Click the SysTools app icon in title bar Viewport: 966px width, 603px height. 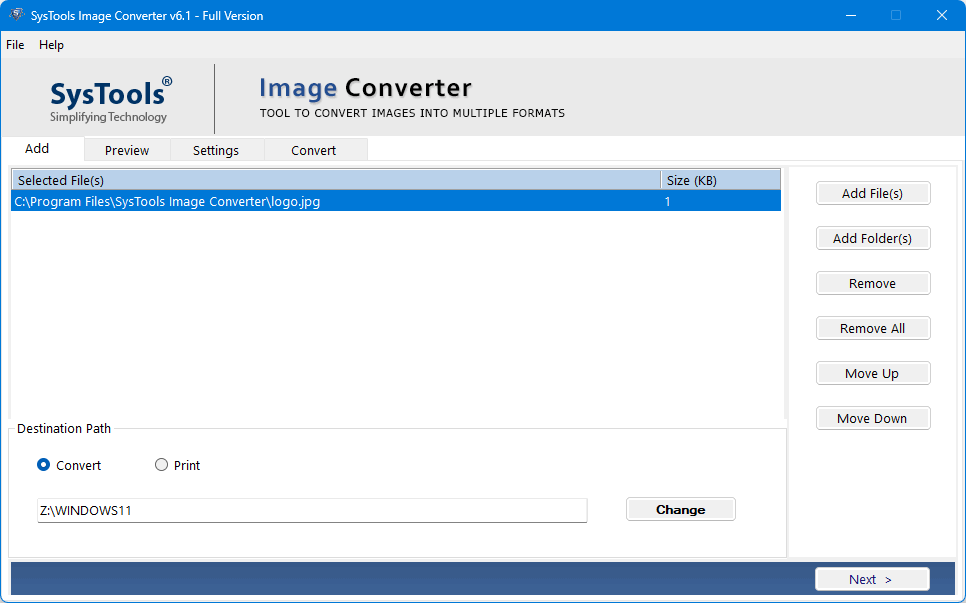coord(16,15)
